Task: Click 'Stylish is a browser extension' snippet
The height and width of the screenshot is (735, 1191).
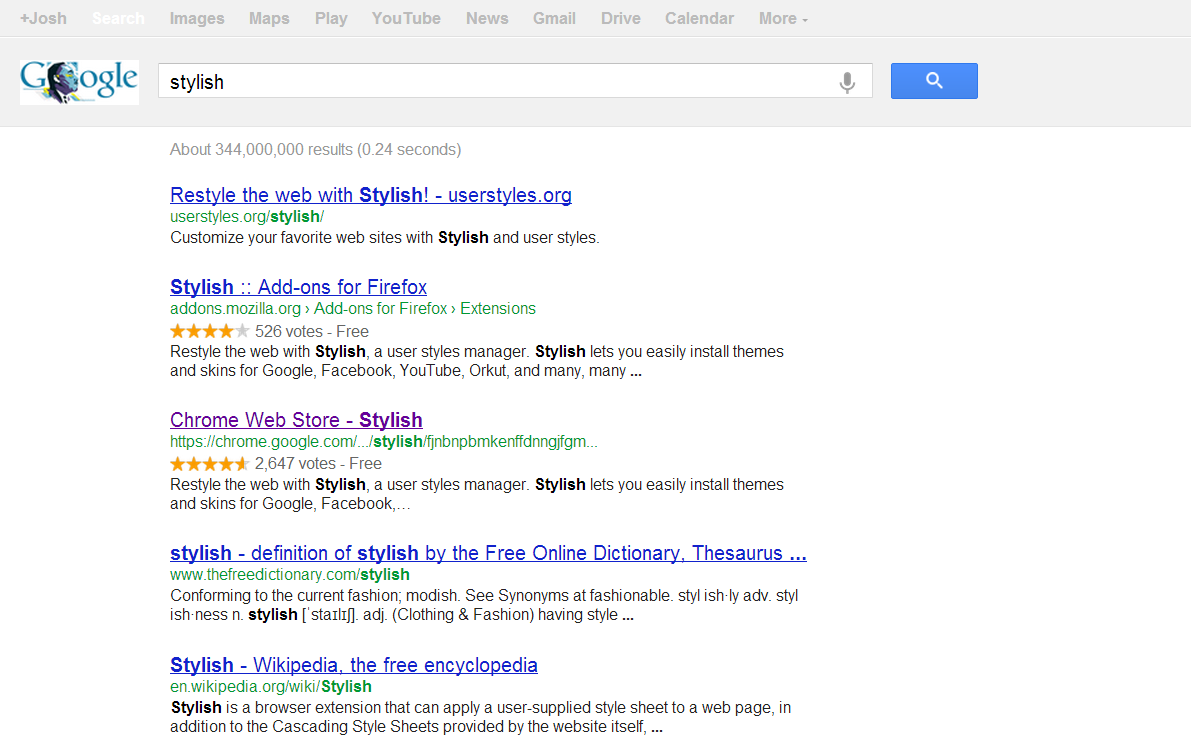Action: pyautogui.click(x=481, y=717)
